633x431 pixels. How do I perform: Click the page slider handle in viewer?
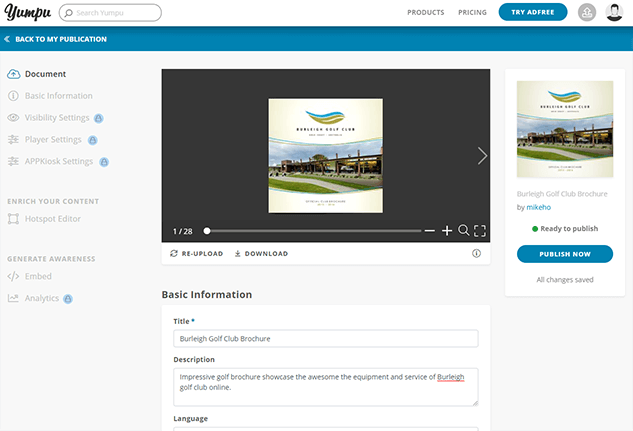click(207, 231)
